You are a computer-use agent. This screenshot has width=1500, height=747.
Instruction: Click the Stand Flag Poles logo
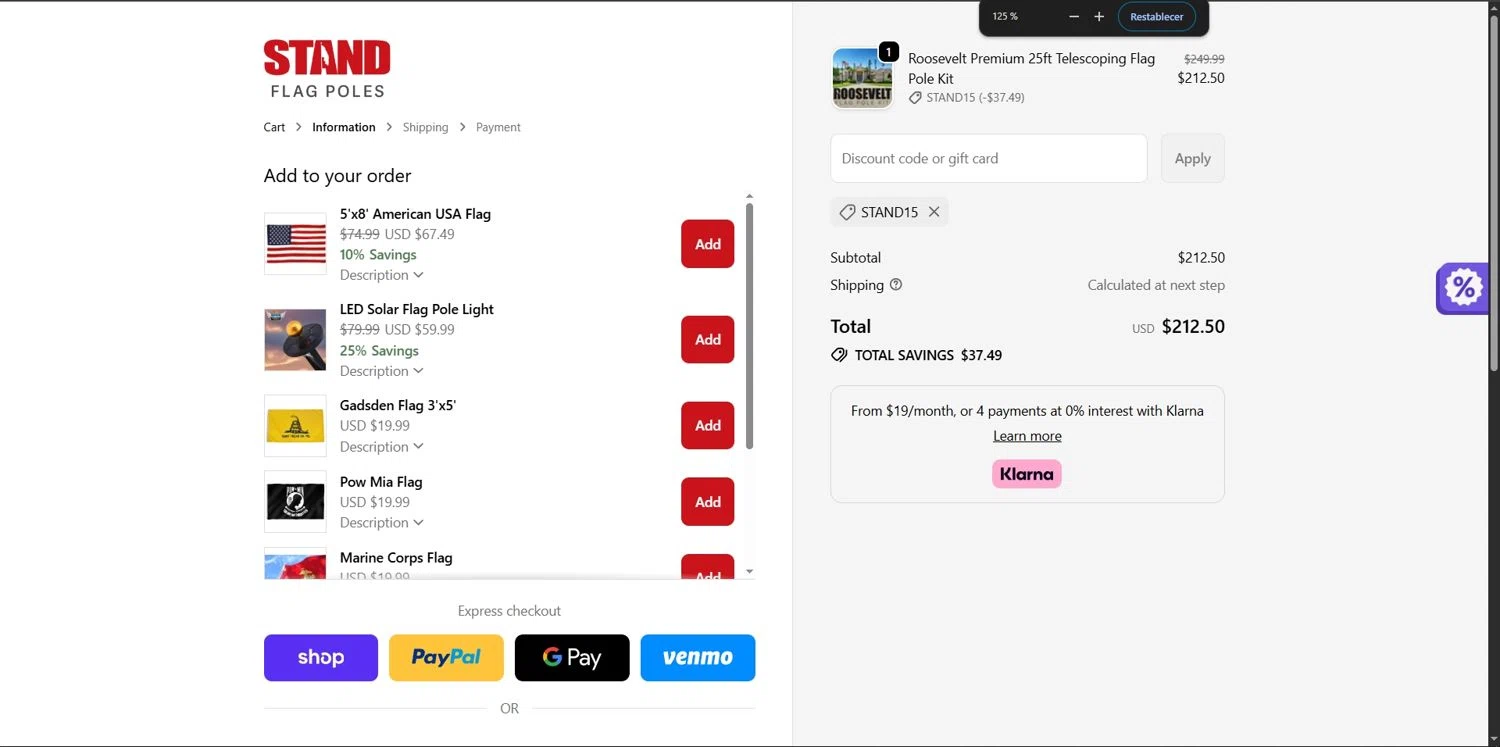pos(327,69)
